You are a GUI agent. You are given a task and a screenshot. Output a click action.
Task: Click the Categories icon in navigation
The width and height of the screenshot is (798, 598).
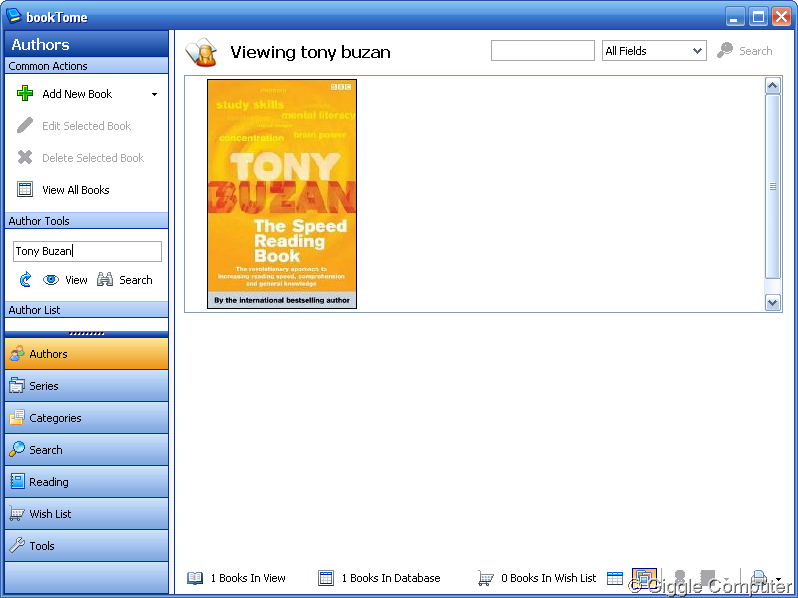(17, 417)
